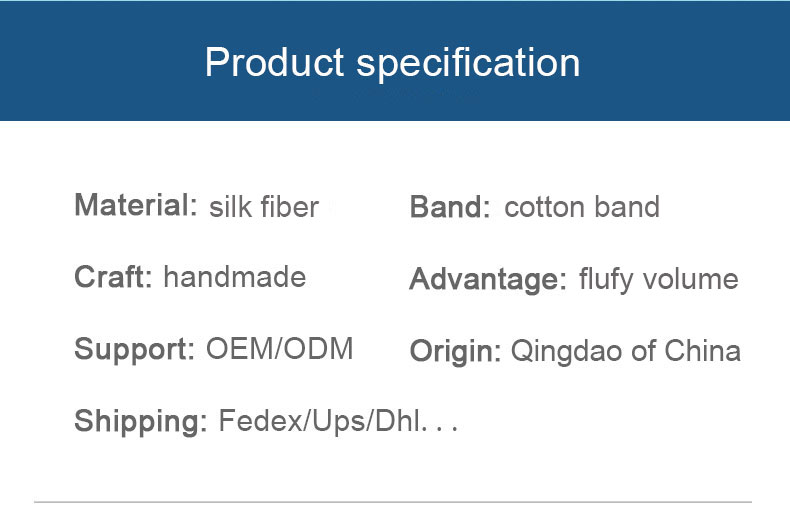The width and height of the screenshot is (790, 516).
Task: Click the gray horizontal divider line
Action: pos(393,502)
